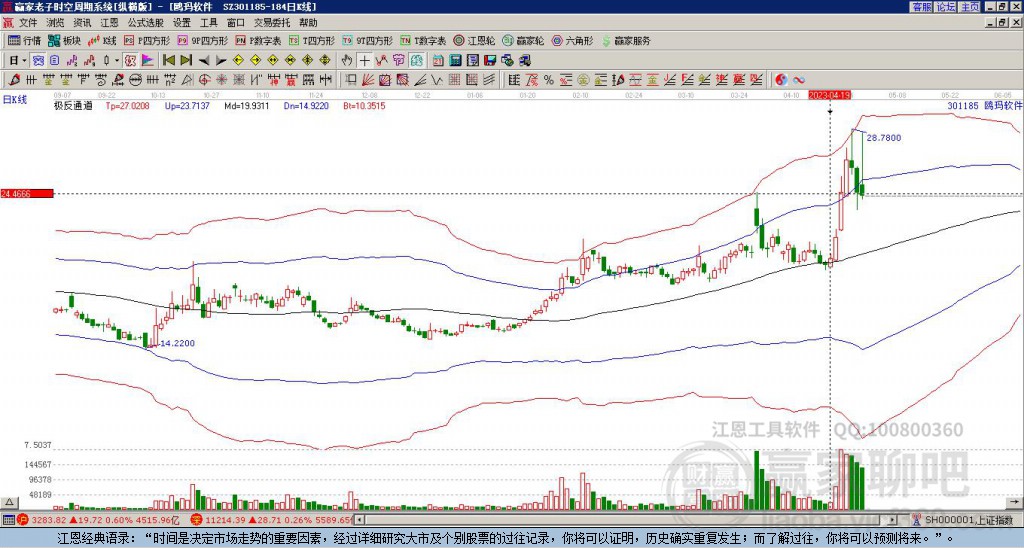Viewport: 1024px width, 548px height.
Task: Open the P数字表 number table
Action: tap(258, 40)
